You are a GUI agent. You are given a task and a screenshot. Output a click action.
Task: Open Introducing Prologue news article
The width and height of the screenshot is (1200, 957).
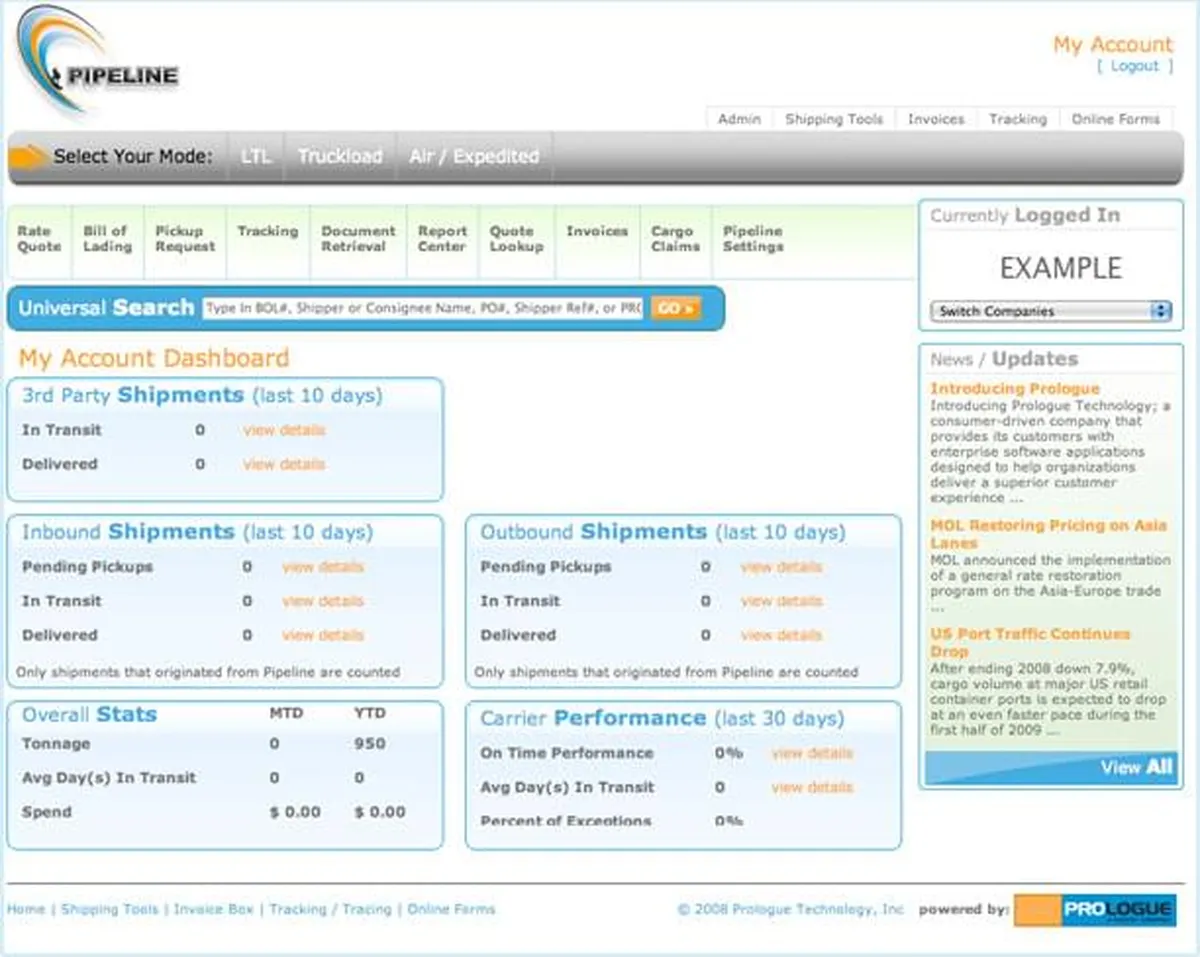tap(1015, 388)
